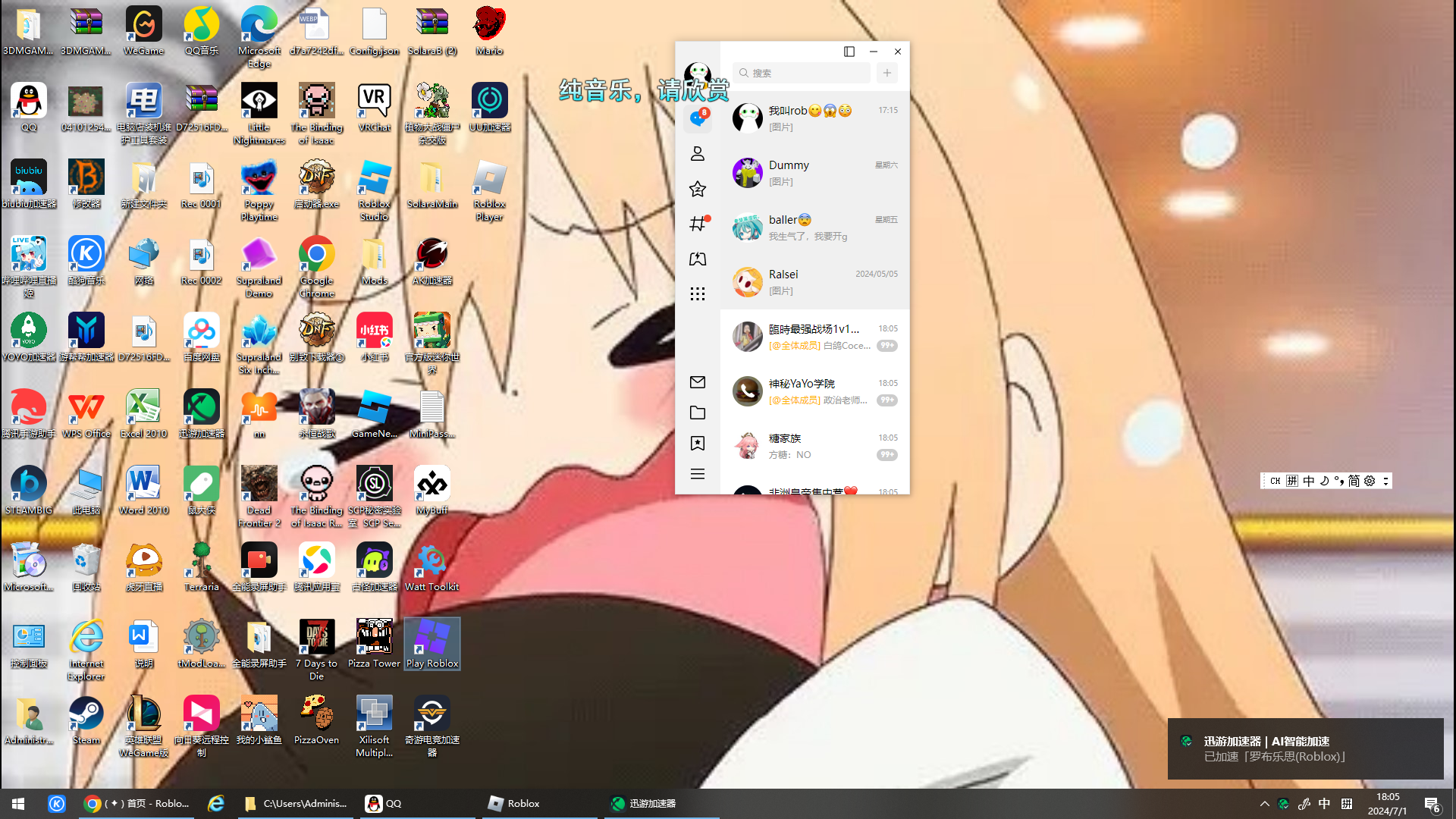This screenshot has width=1456, height=819.
Task: Toggle the QQ window sidebar layout button
Action: click(x=849, y=52)
